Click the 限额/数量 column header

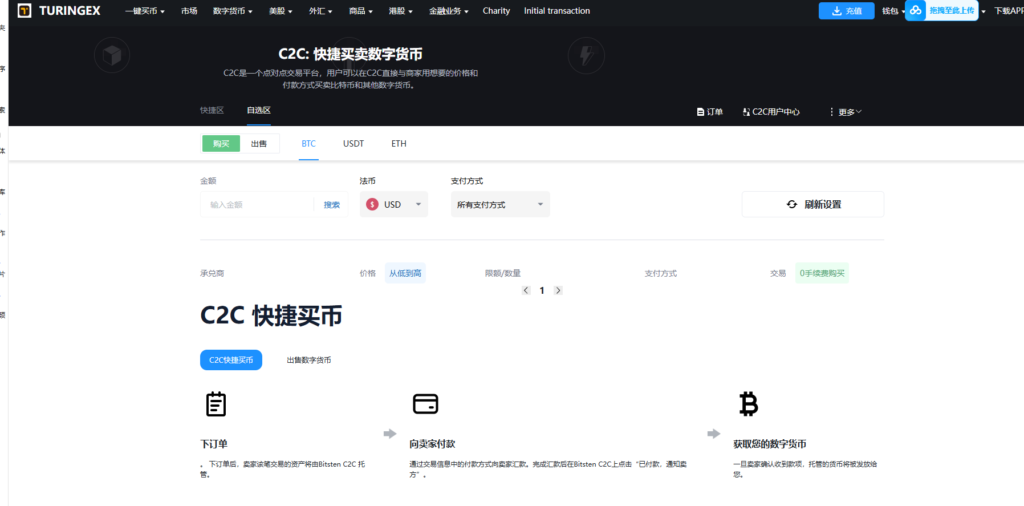pos(503,274)
